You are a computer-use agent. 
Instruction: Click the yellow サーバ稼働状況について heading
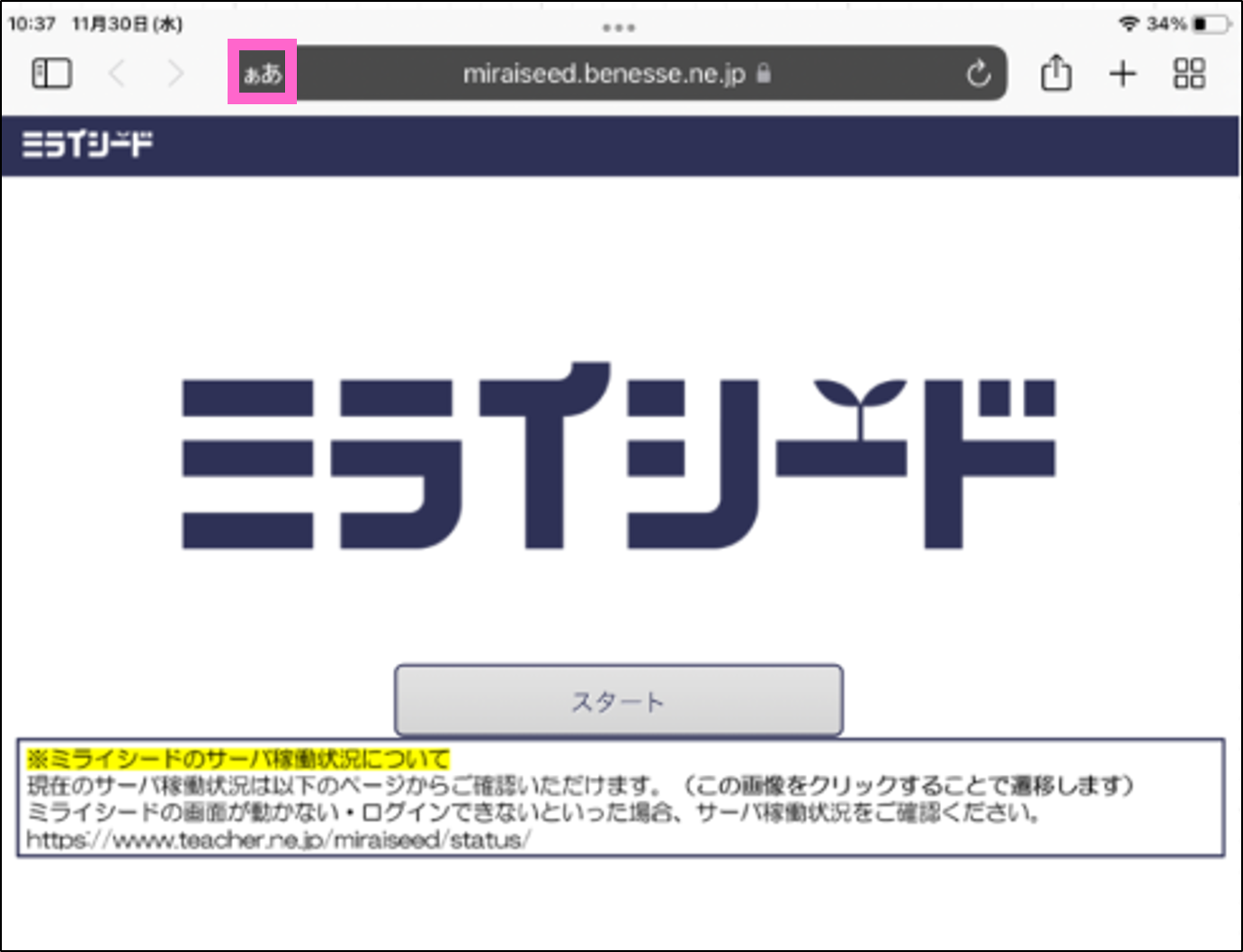tap(238, 758)
